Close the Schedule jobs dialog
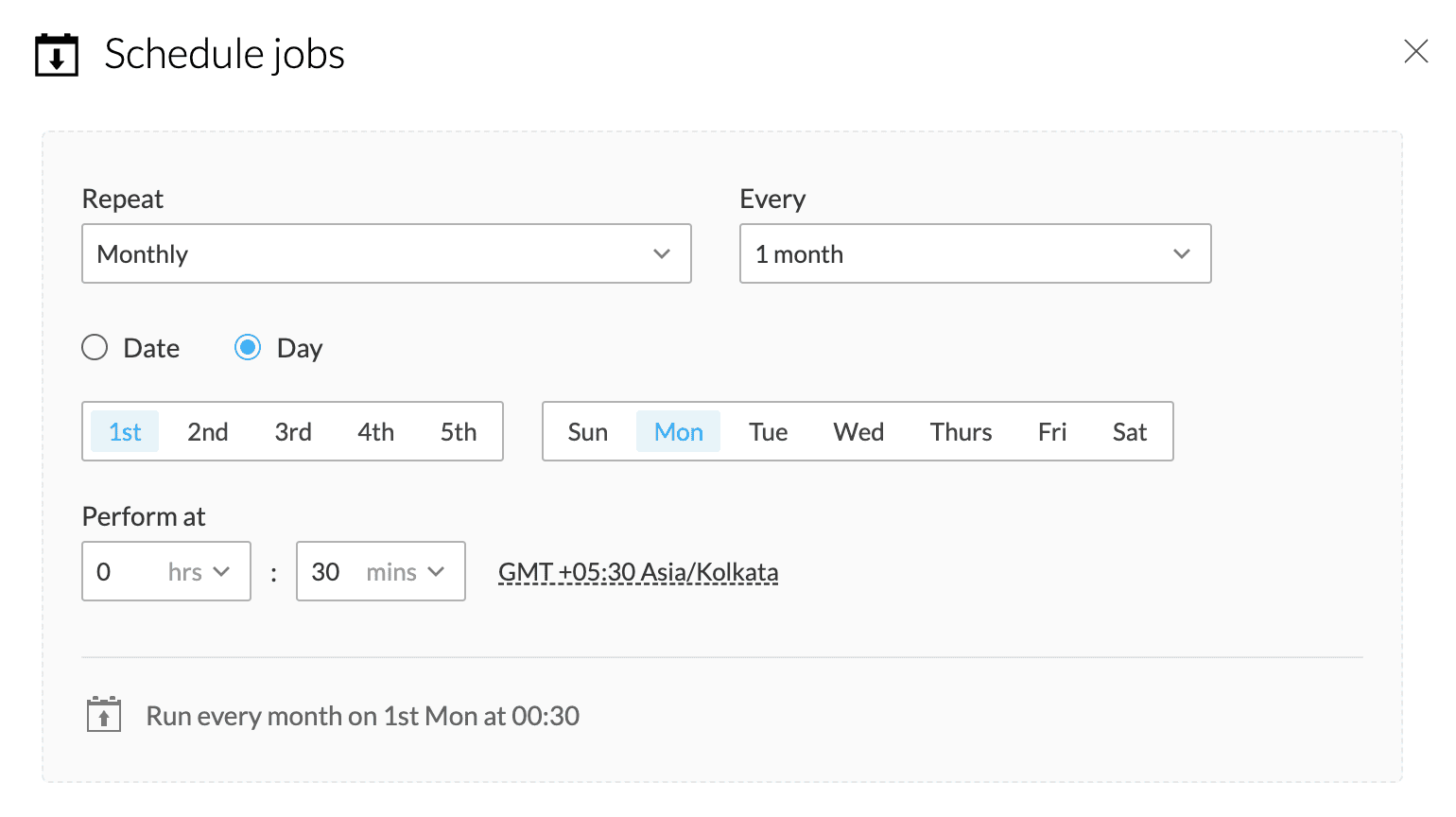The width and height of the screenshot is (1456, 817). 1415,51
